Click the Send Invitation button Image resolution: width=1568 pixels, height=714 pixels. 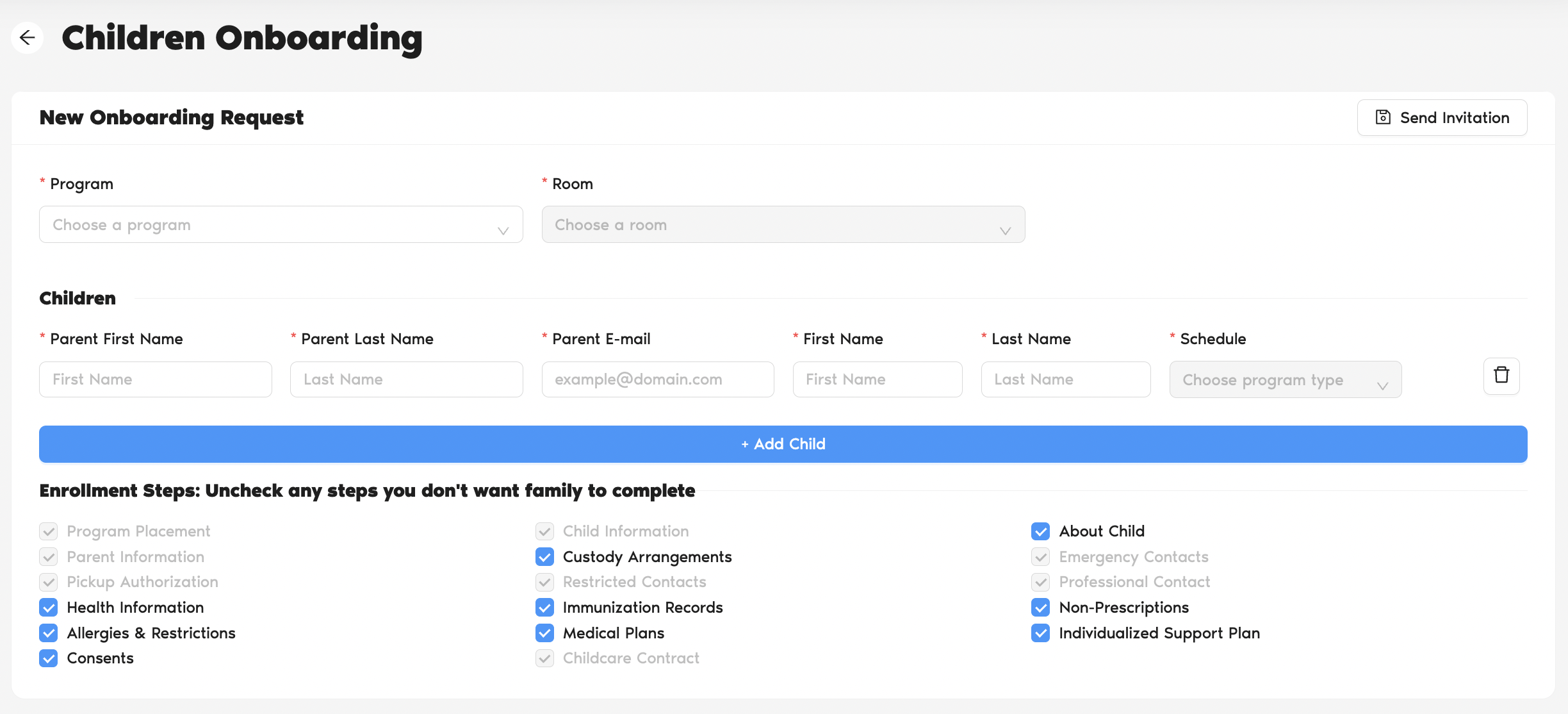[x=1442, y=118]
